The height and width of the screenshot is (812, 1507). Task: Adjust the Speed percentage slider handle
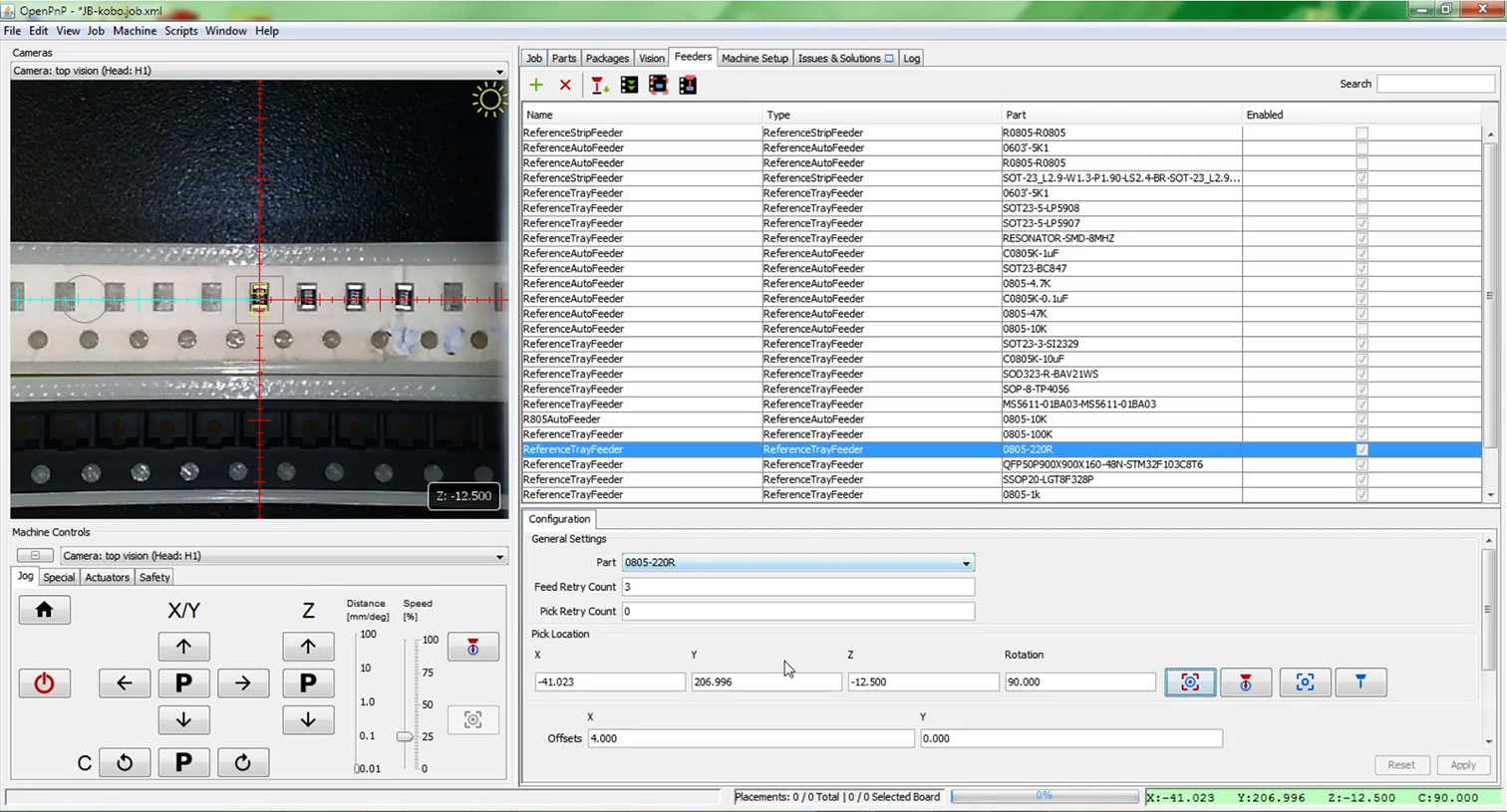(x=405, y=737)
